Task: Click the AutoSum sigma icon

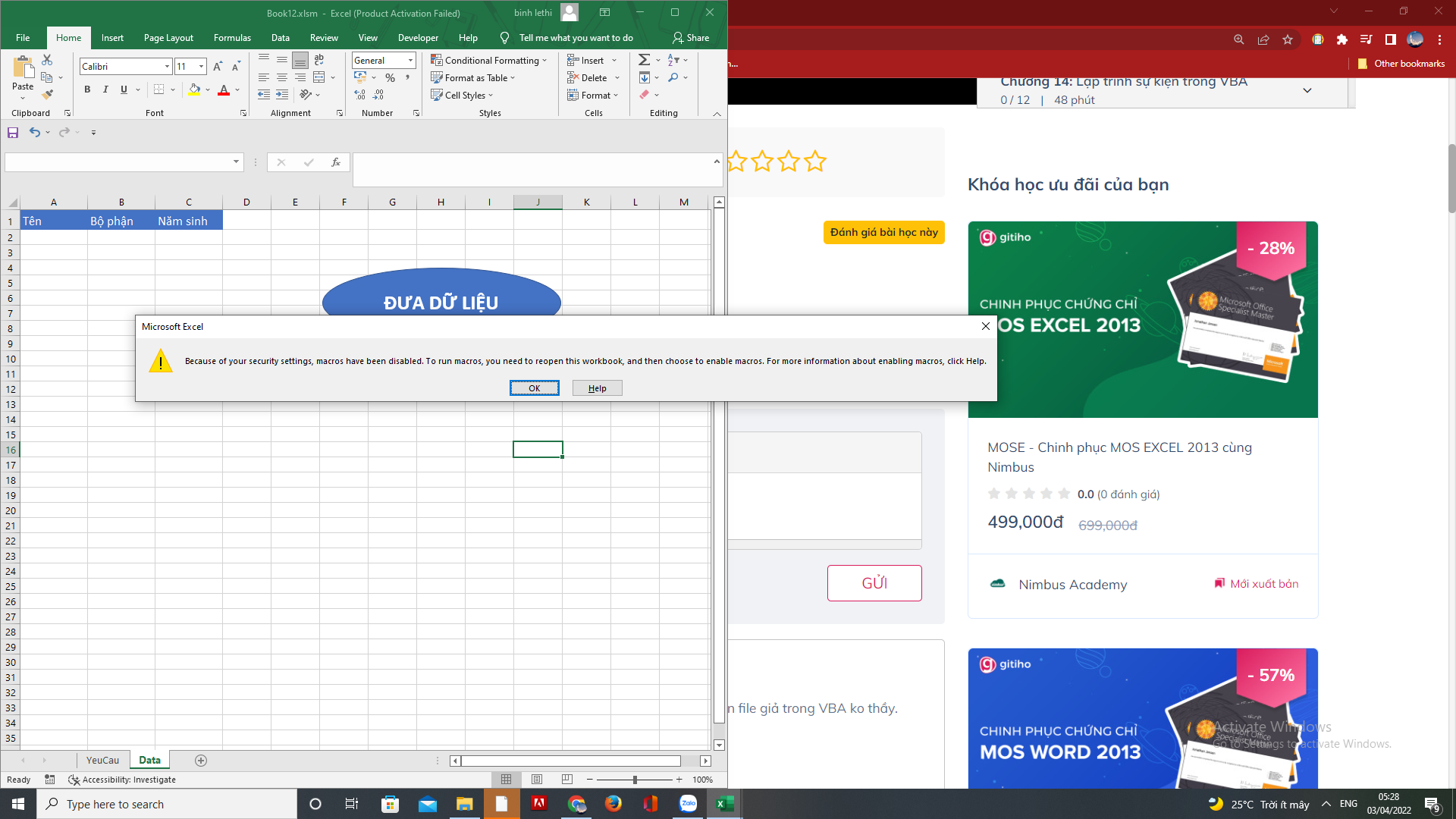Action: [644, 60]
